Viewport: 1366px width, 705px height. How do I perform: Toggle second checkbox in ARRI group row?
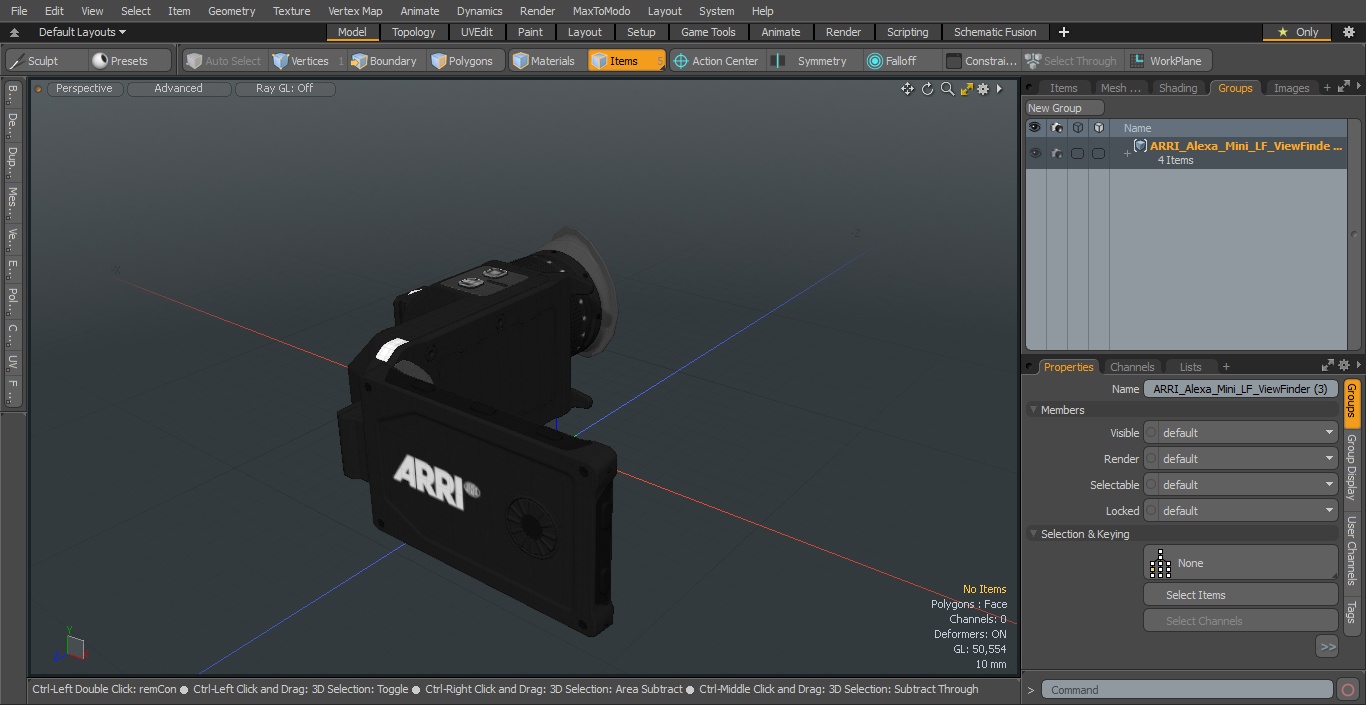point(1098,153)
